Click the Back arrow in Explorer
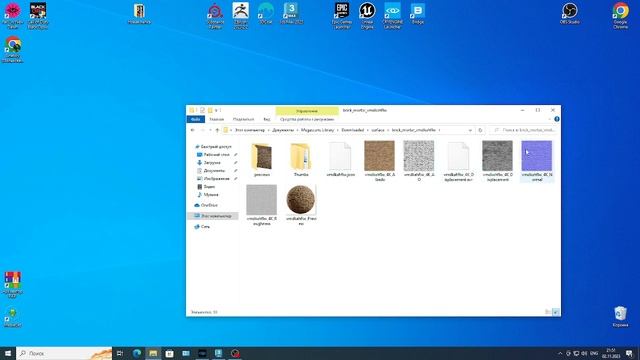640x360 pixels. click(x=193, y=130)
